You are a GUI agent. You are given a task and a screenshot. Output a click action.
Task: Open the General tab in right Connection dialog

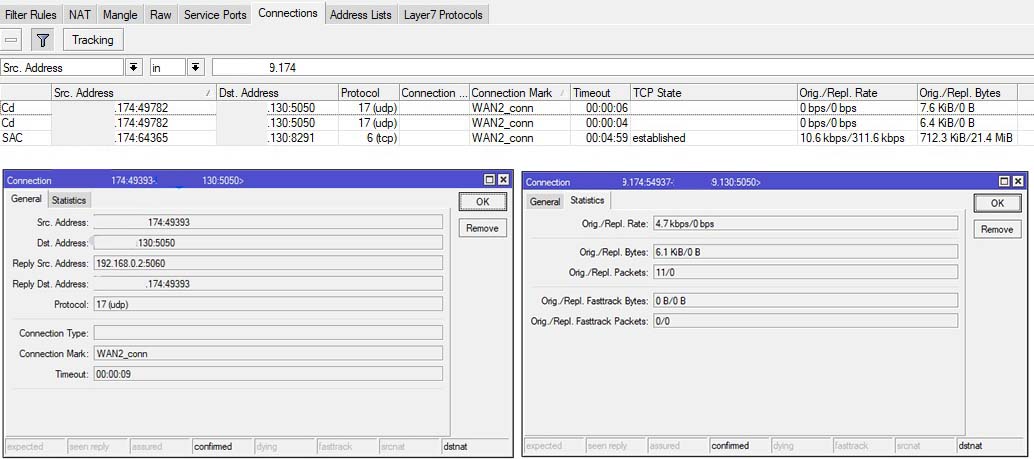coord(545,201)
